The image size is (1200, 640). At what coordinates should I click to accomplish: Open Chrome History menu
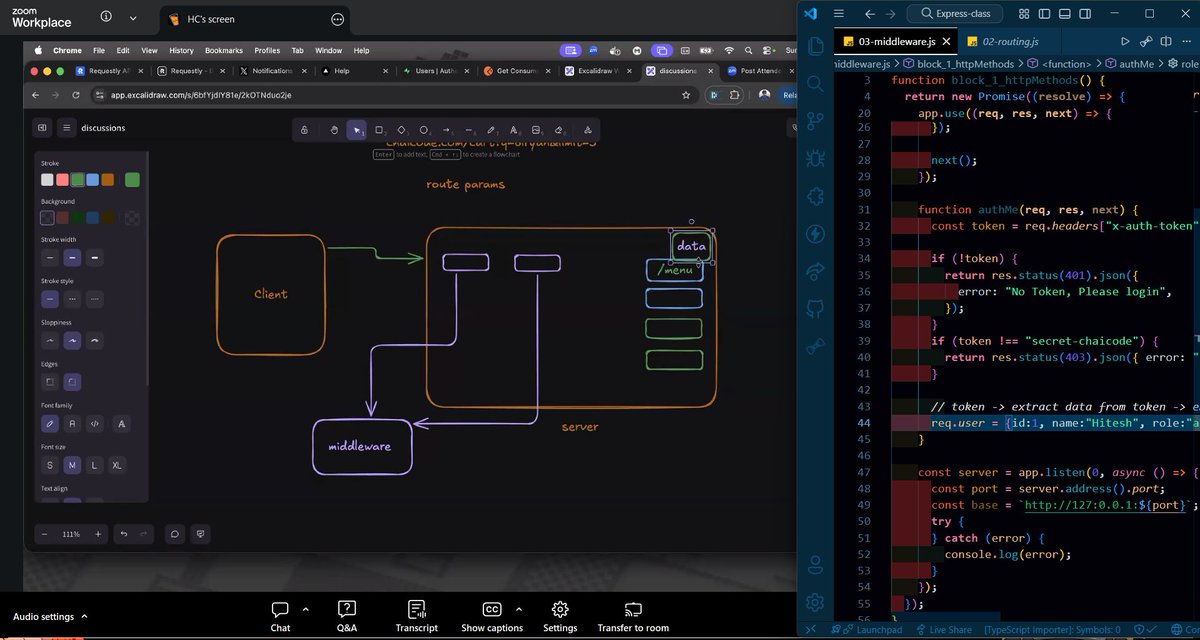click(181, 50)
